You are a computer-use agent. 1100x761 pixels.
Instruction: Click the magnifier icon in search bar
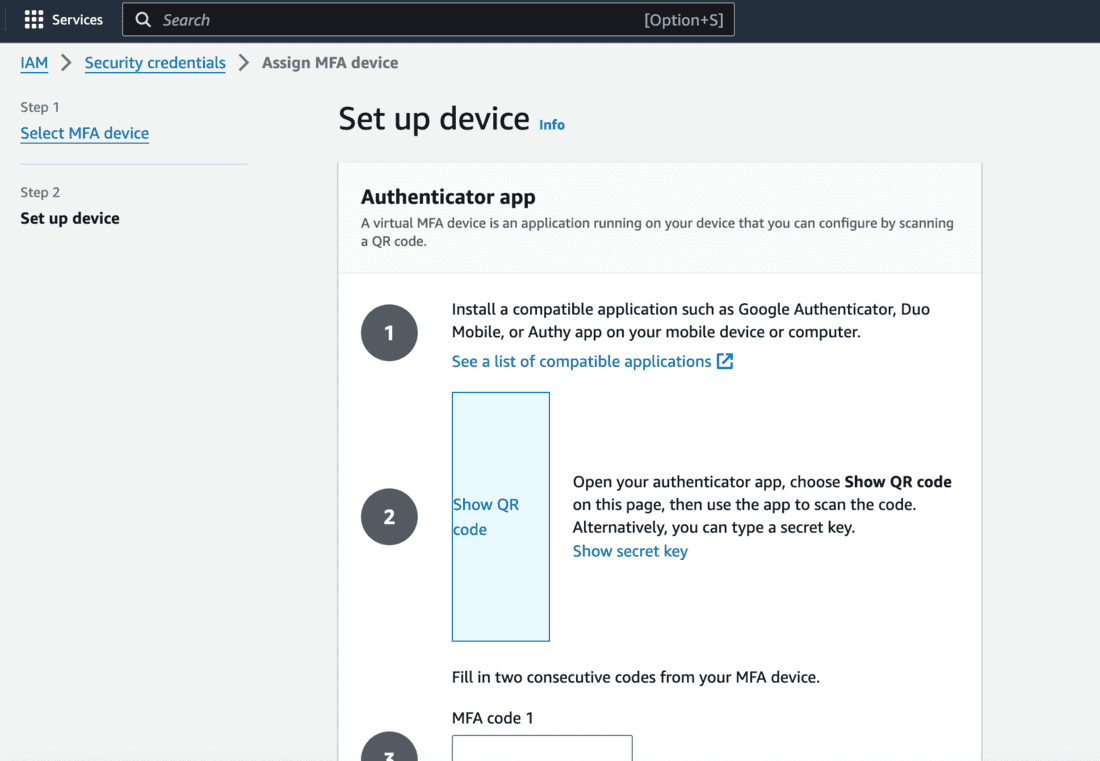pyautogui.click(x=143, y=20)
